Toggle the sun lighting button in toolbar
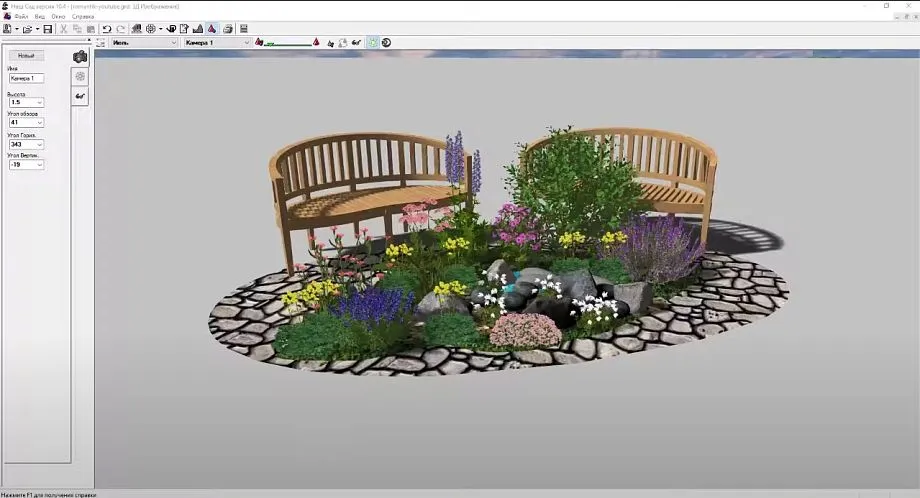This screenshot has height=498, width=920. click(x=372, y=43)
